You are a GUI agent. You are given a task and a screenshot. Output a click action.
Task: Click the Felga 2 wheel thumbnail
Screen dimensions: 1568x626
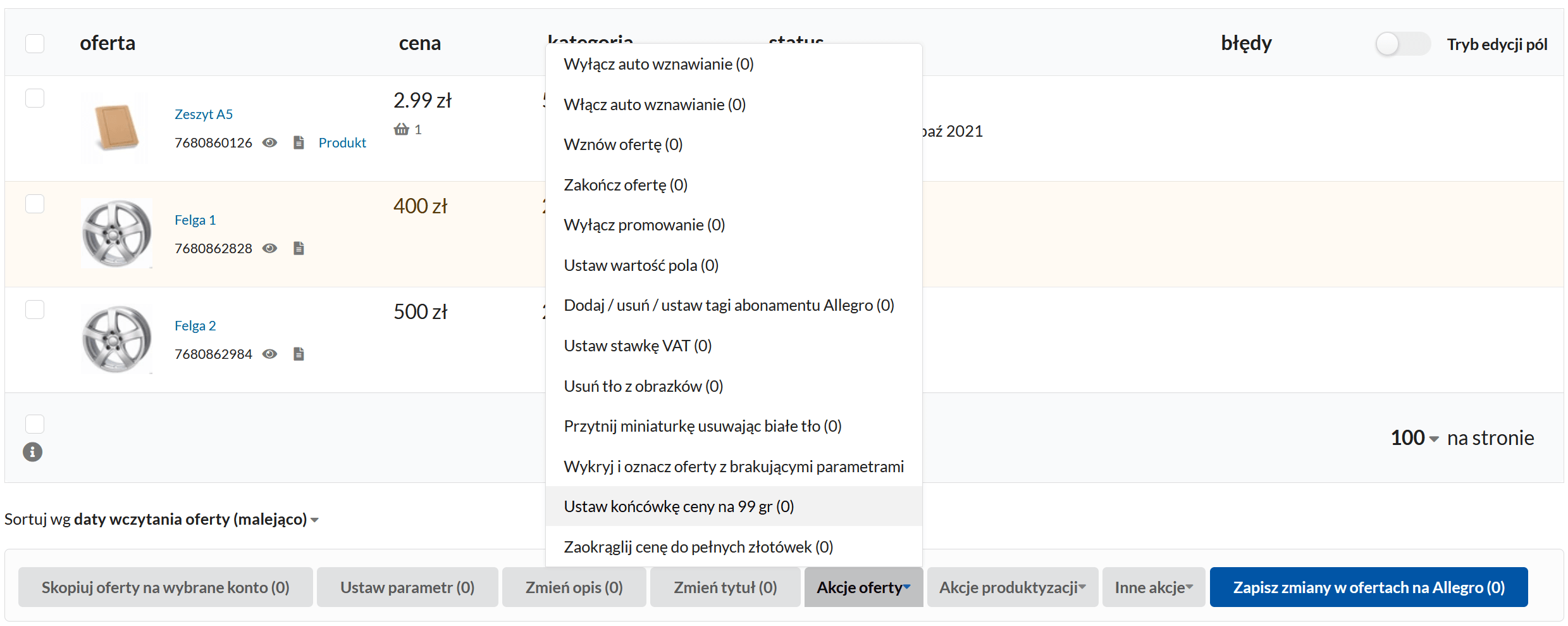coord(116,339)
